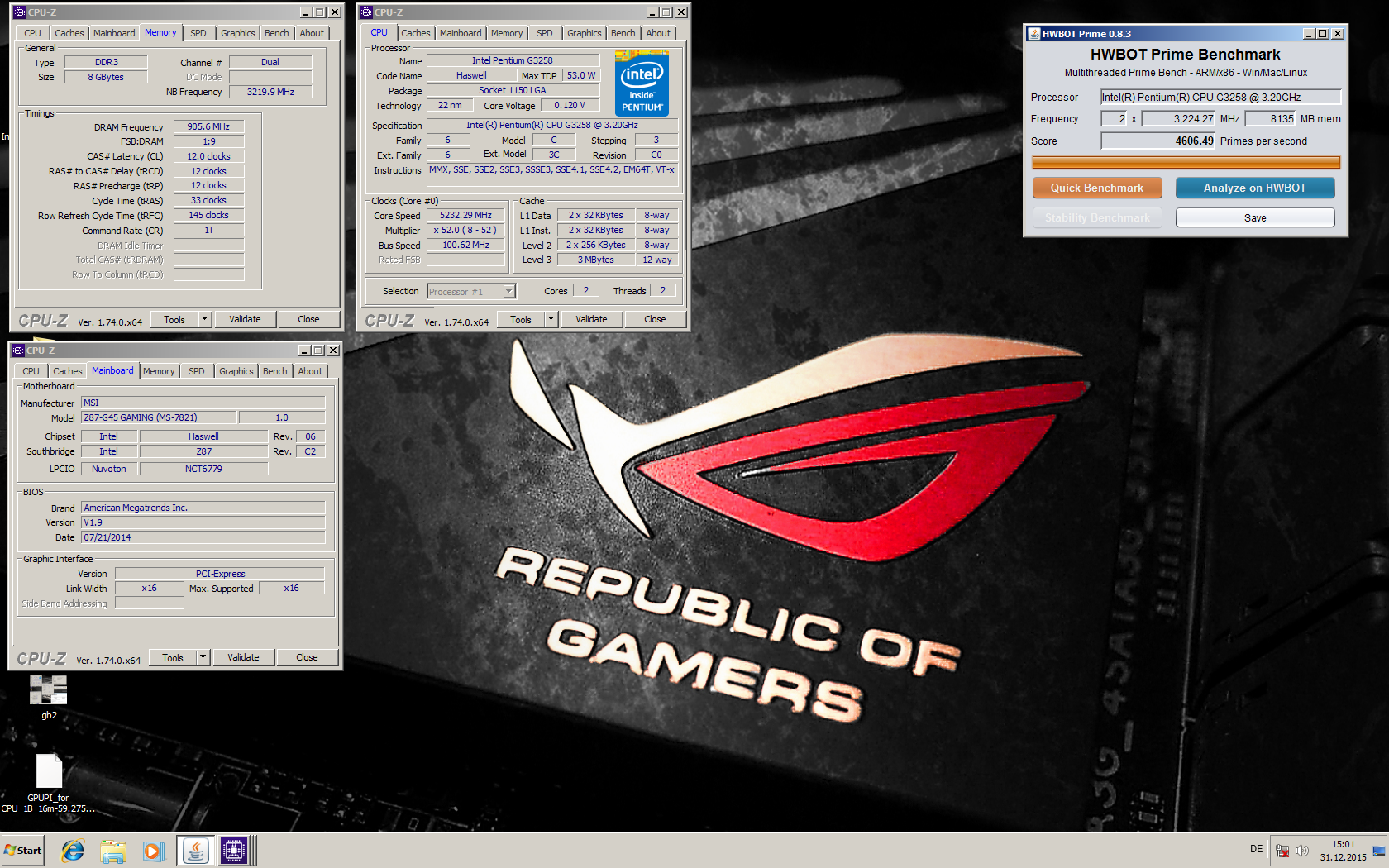Click Level 3 cache 3 MBytes value
Viewport: 1389px width, 868px height.
tap(595, 260)
